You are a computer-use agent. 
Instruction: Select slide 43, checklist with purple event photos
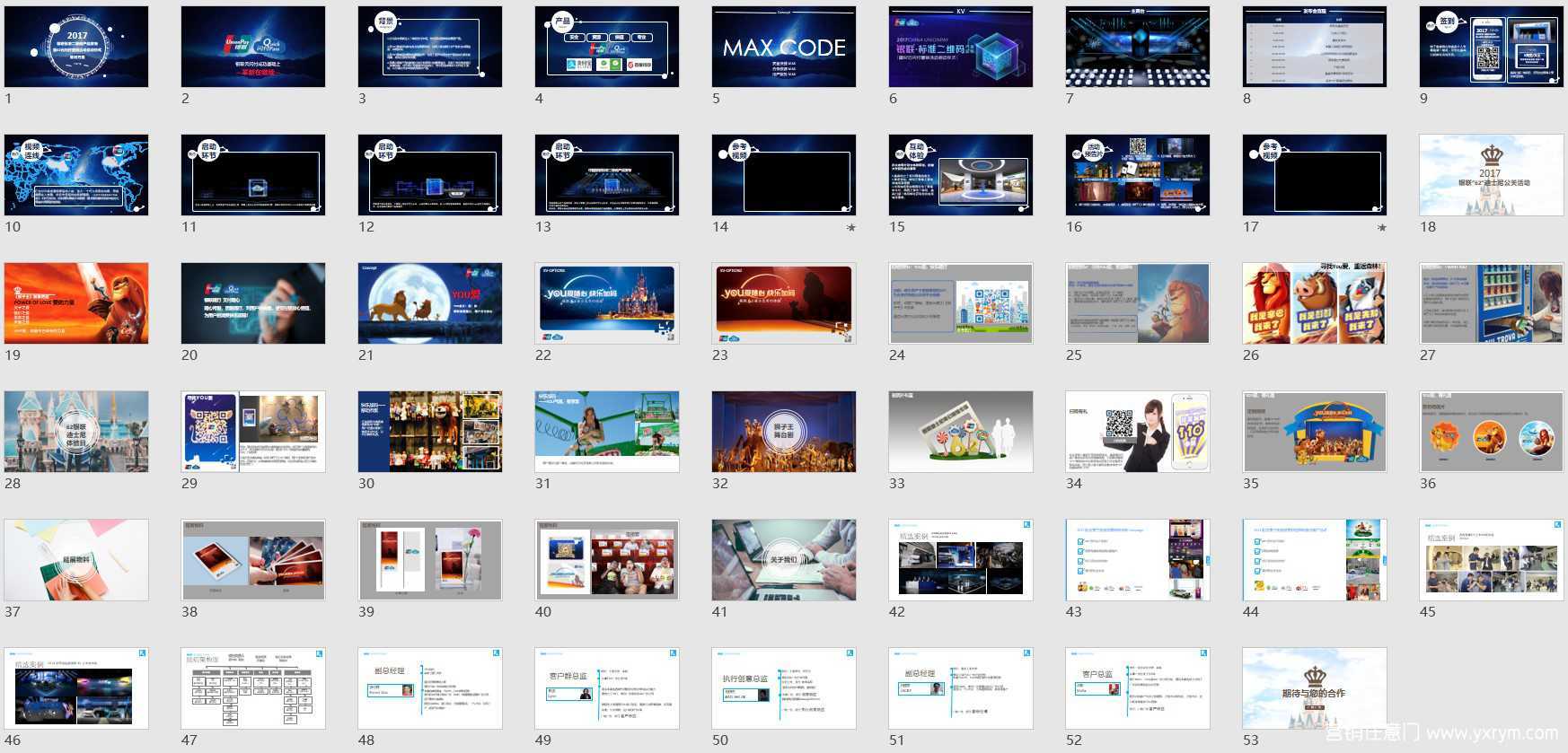click(x=1138, y=560)
